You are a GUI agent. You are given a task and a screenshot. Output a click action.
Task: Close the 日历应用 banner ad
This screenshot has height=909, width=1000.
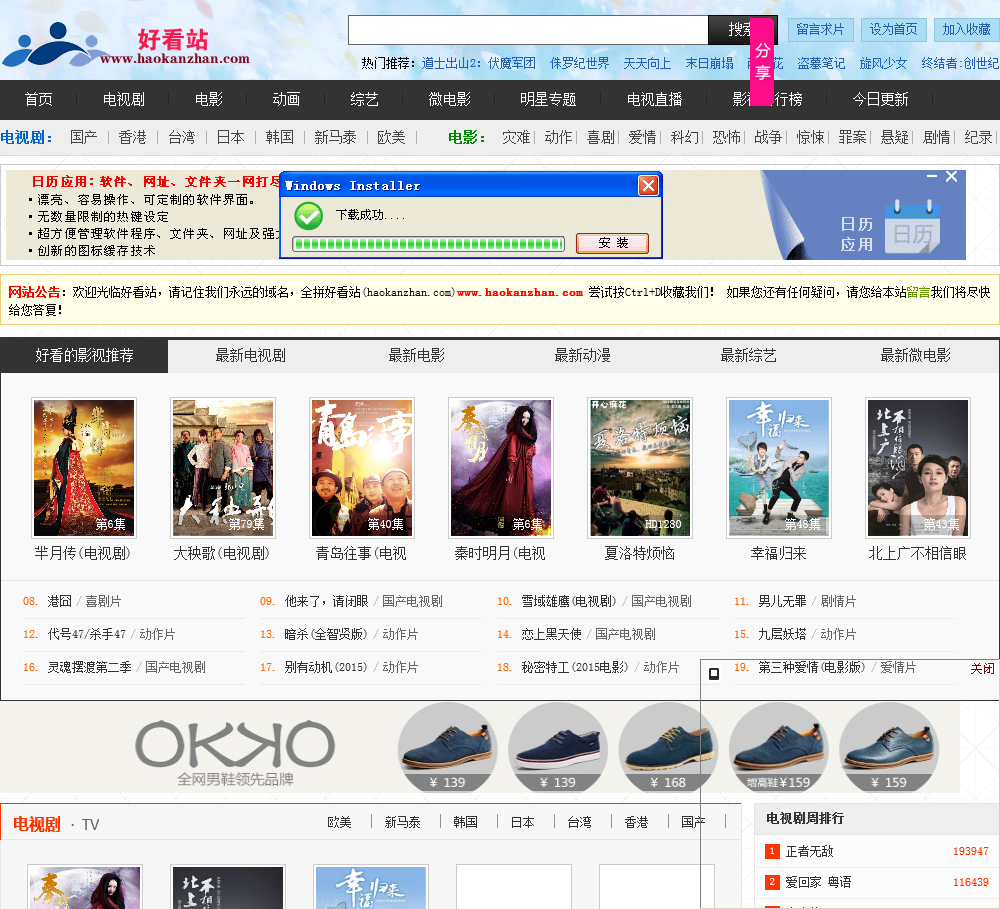tap(952, 177)
